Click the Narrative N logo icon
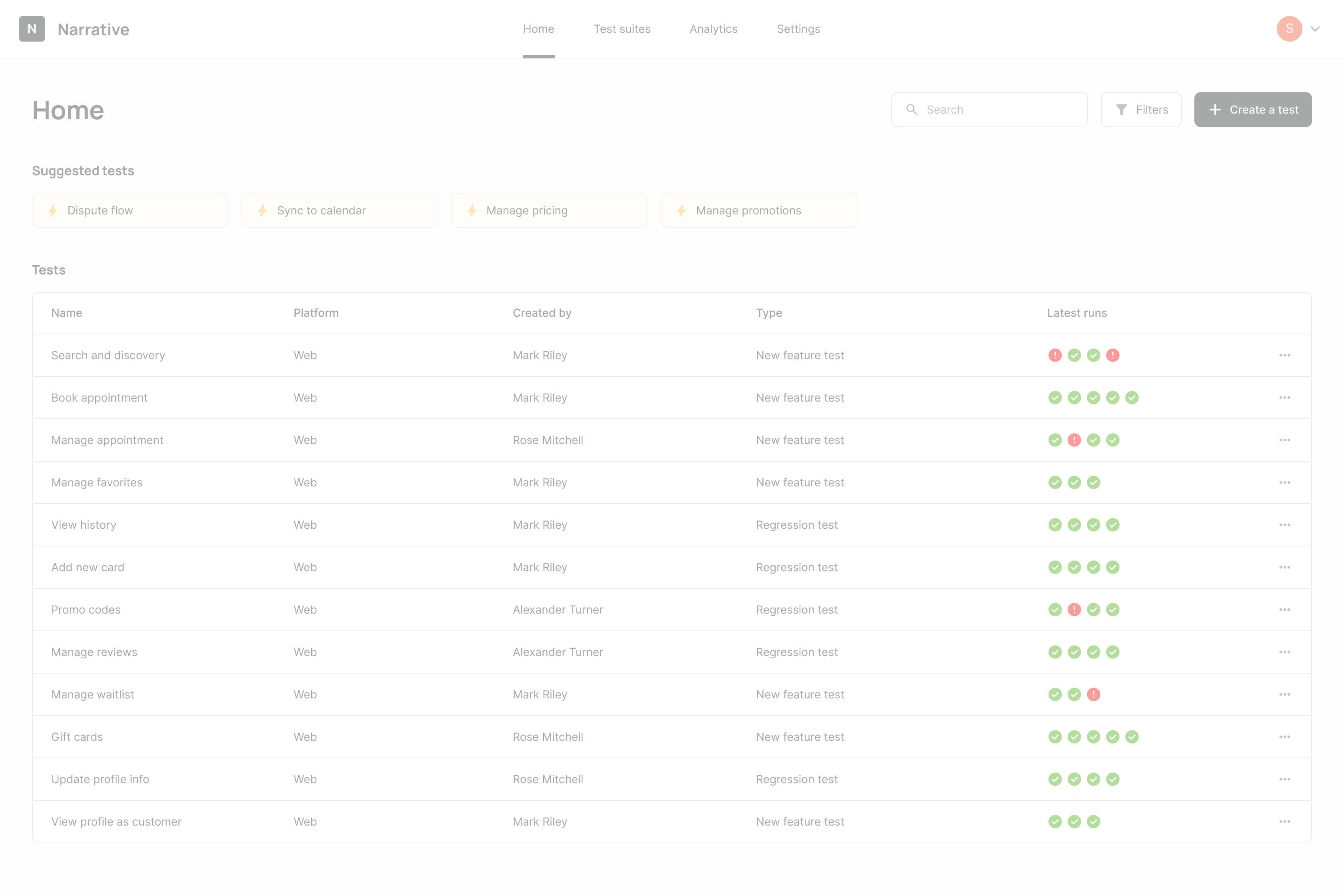Viewport: 1344px width, 896px height. [32, 28]
